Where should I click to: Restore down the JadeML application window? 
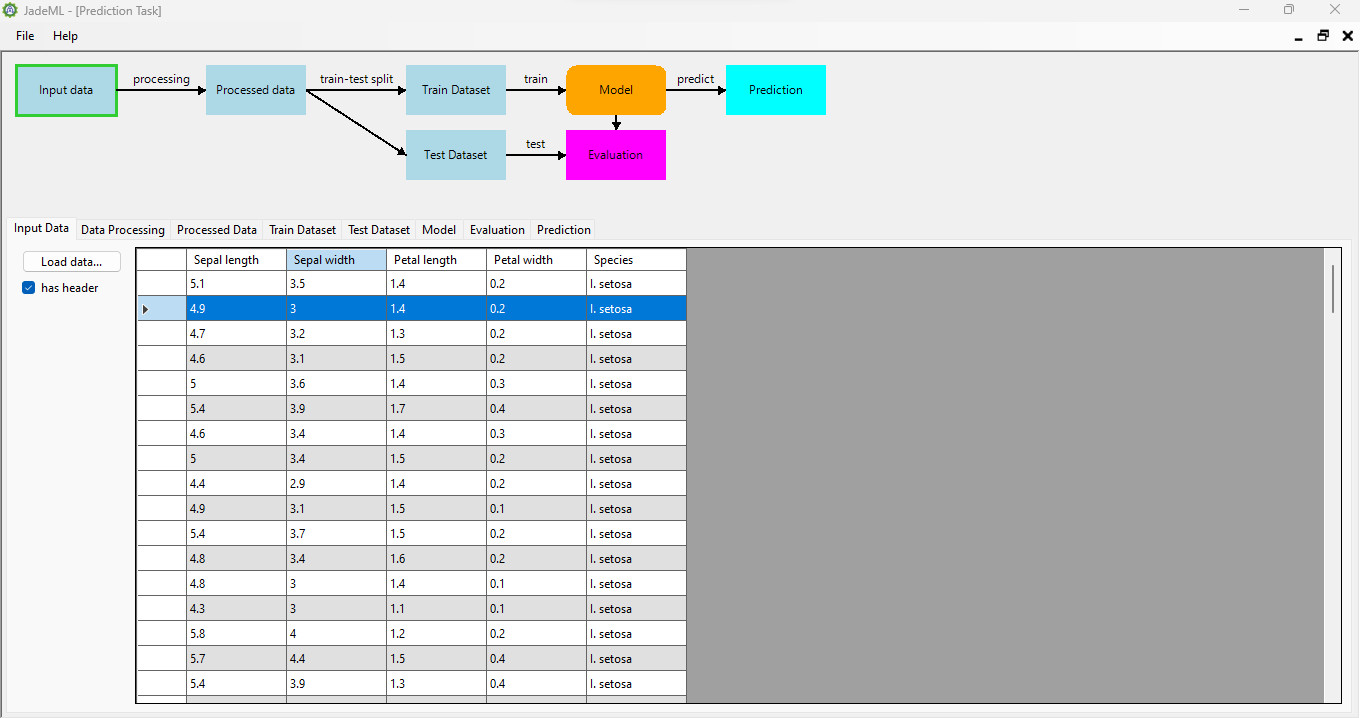click(x=1289, y=10)
